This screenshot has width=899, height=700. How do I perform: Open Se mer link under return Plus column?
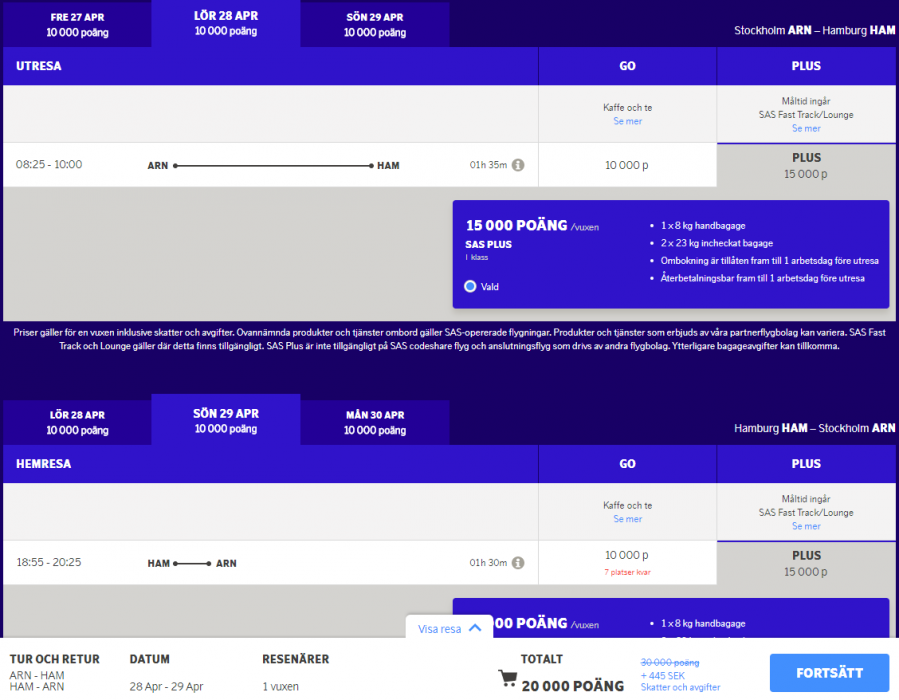806,526
